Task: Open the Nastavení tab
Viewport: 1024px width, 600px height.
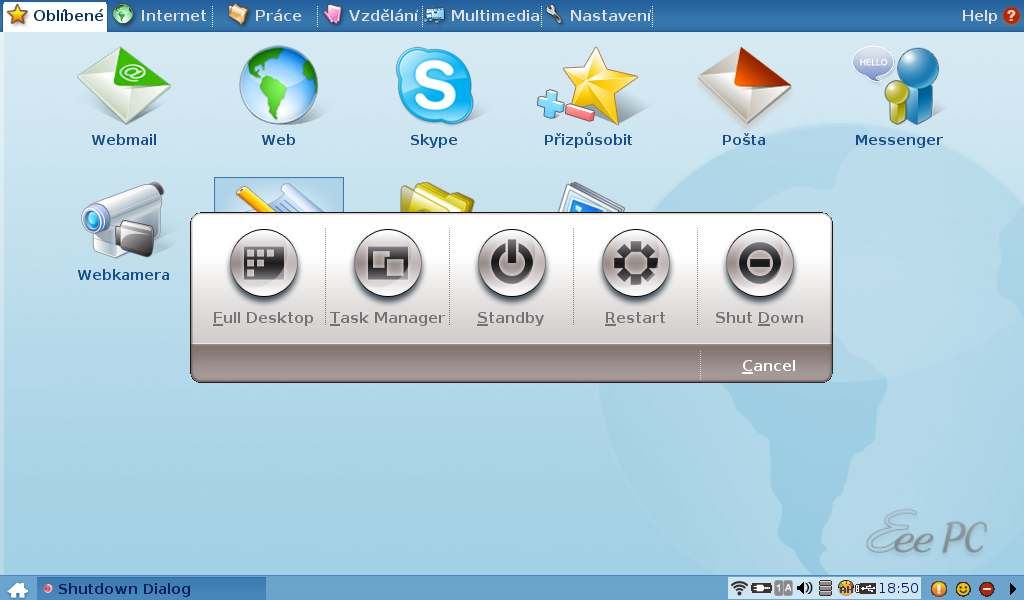Action: point(599,15)
